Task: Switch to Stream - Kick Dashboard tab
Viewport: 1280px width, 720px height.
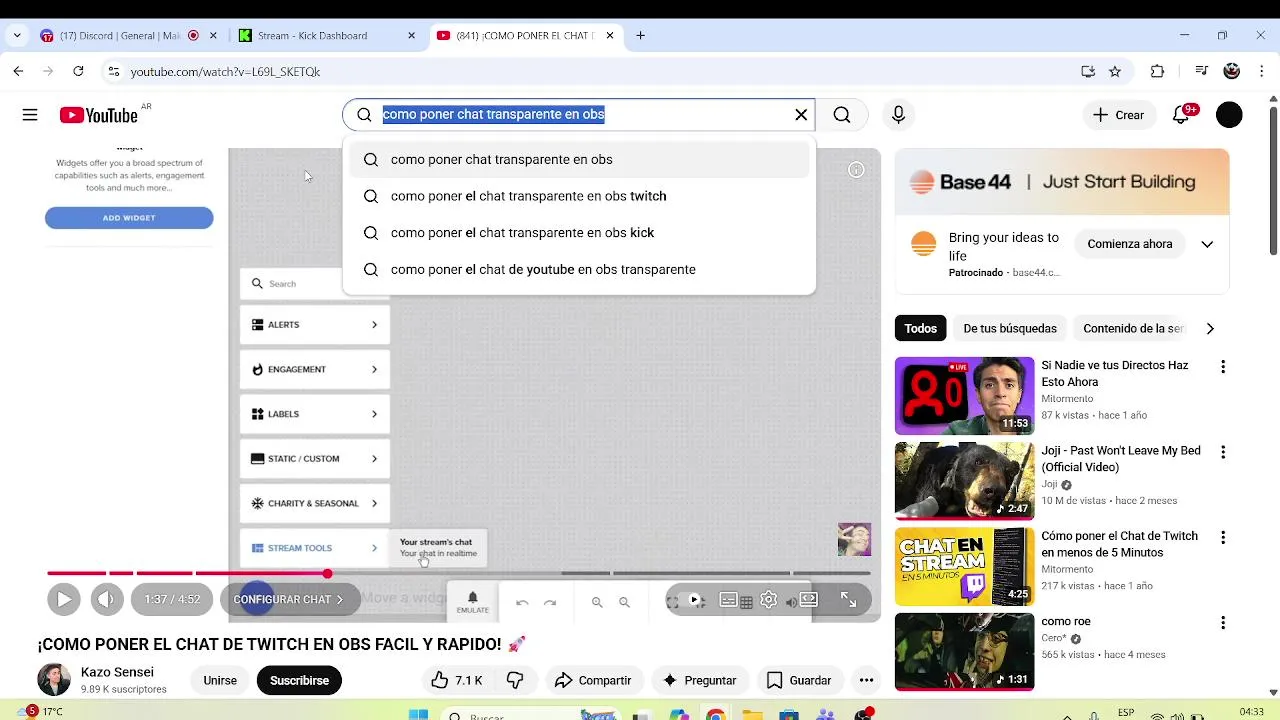Action: pyautogui.click(x=326, y=35)
